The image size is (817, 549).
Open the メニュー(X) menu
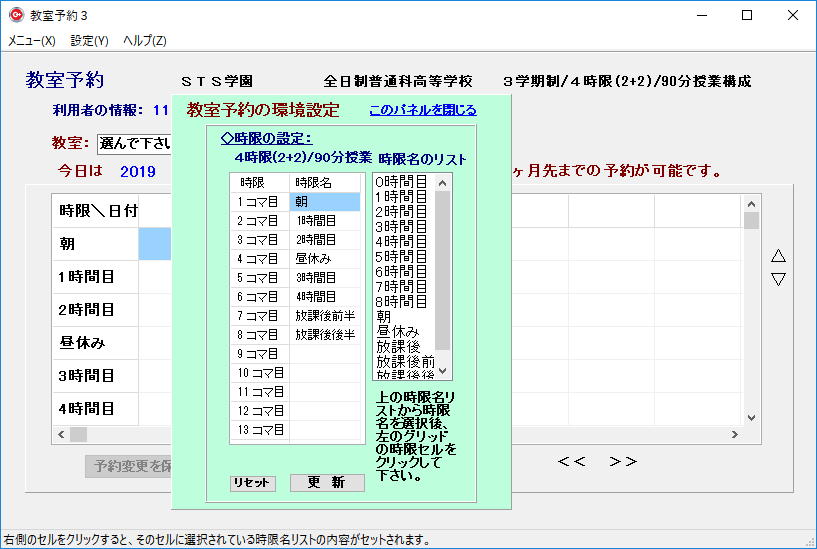pos(32,41)
